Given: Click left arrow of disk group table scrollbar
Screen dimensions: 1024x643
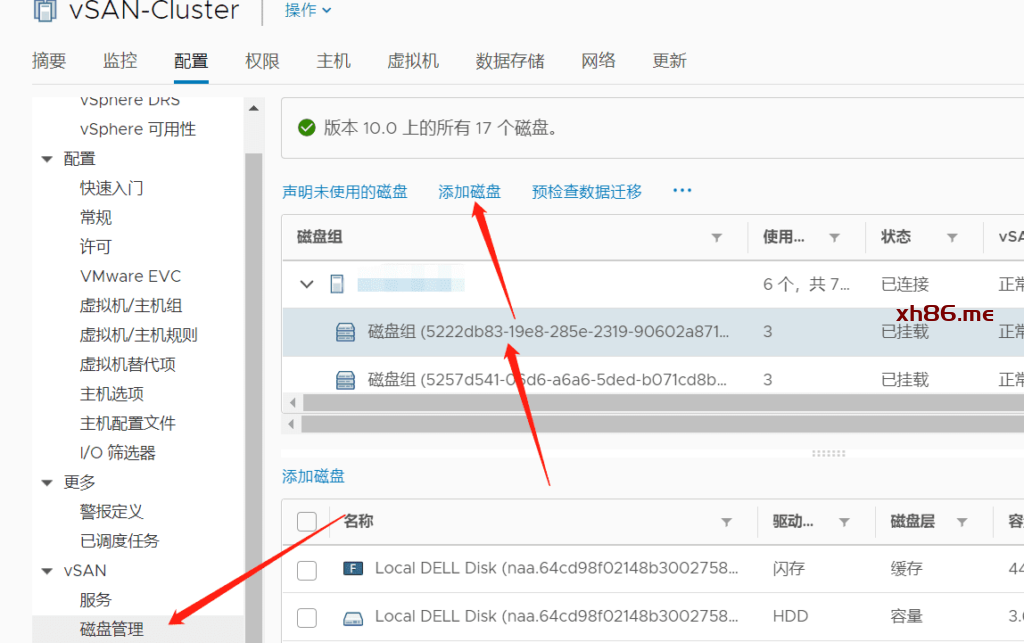Looking at the screenshot, I should (x=292, y=403).
